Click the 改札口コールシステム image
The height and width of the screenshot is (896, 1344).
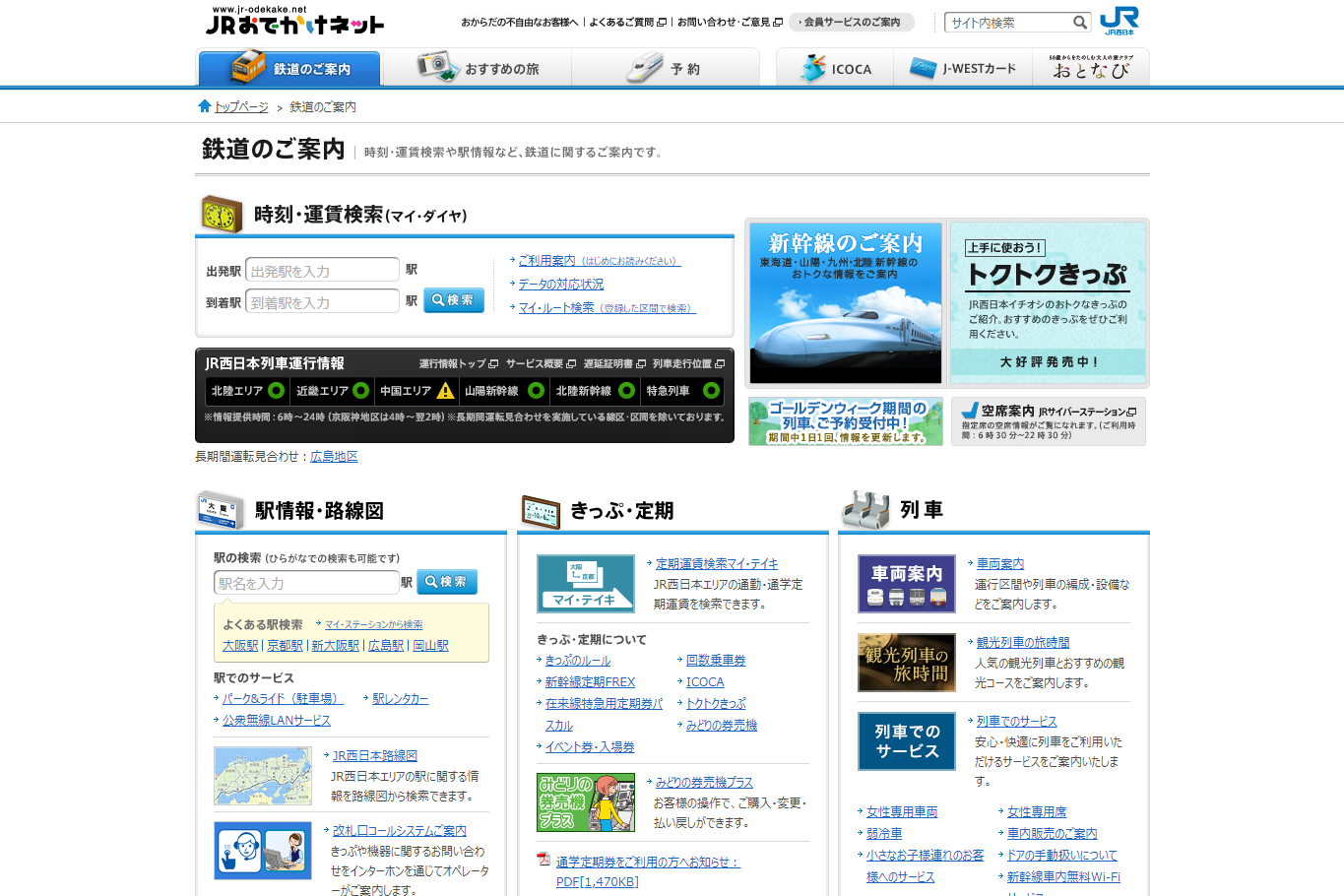263,851
